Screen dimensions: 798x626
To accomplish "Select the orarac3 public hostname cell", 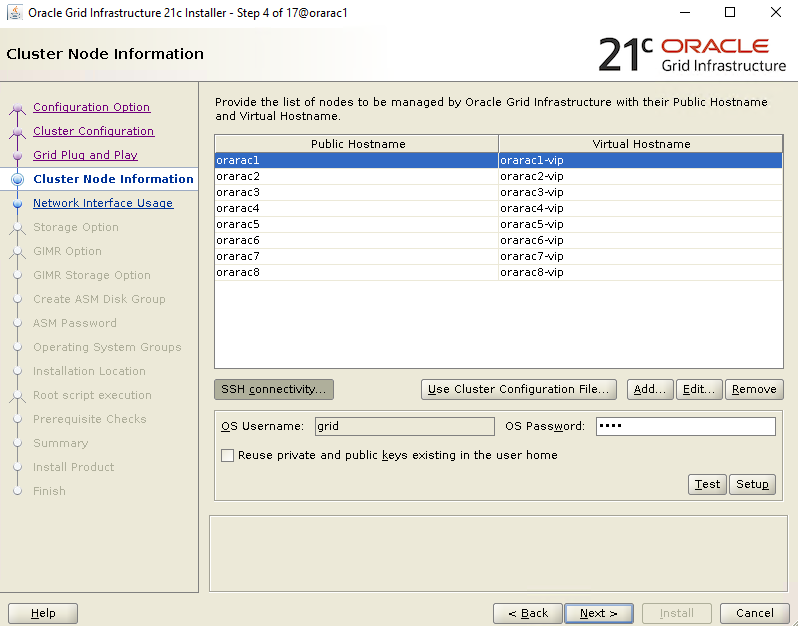I will tap(356, 192).
